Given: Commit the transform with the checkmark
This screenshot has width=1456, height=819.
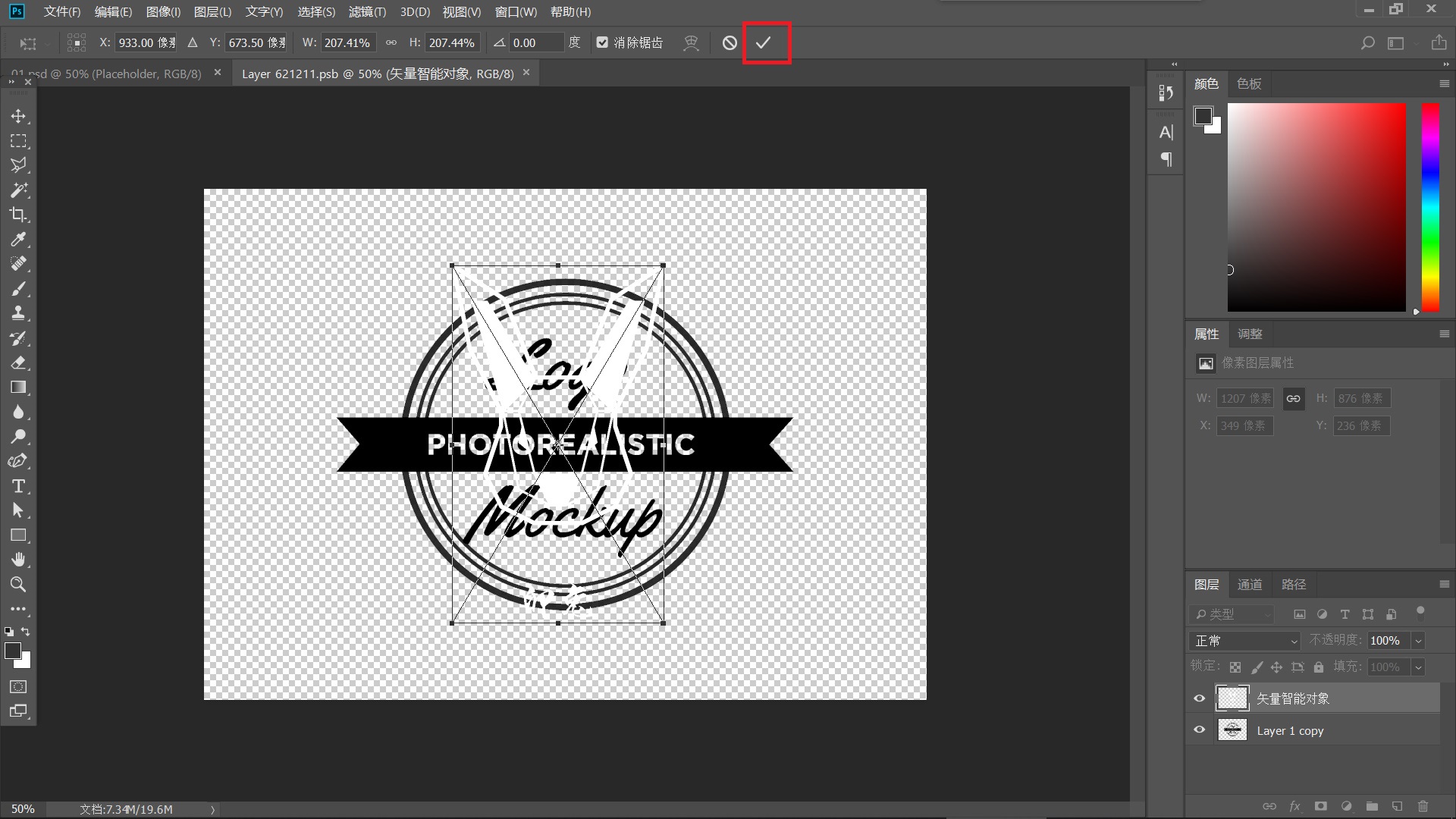Looking at the screenshot, I should click(x=764, y=43).
